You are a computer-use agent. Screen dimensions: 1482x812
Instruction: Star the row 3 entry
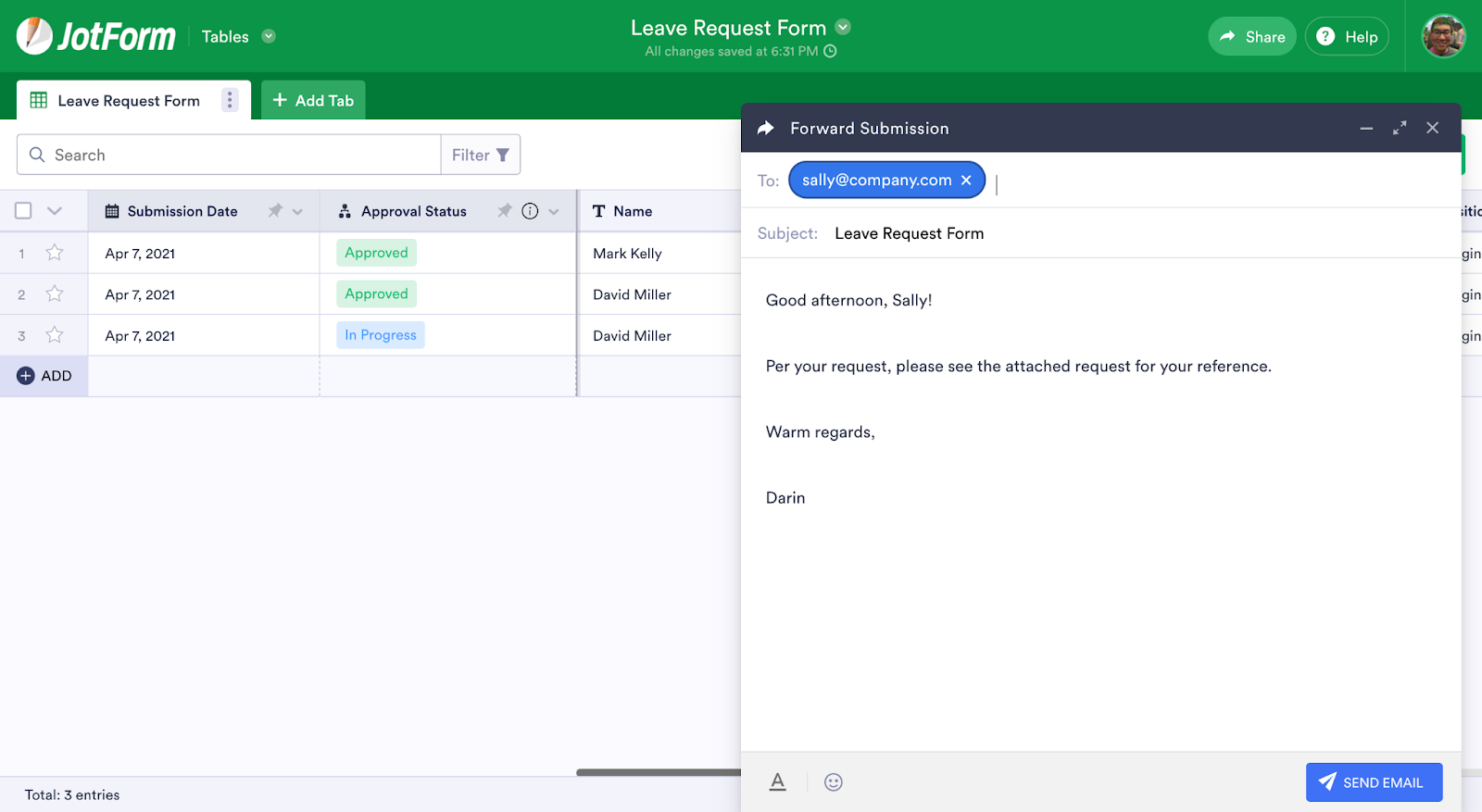(x=55, y=334)
